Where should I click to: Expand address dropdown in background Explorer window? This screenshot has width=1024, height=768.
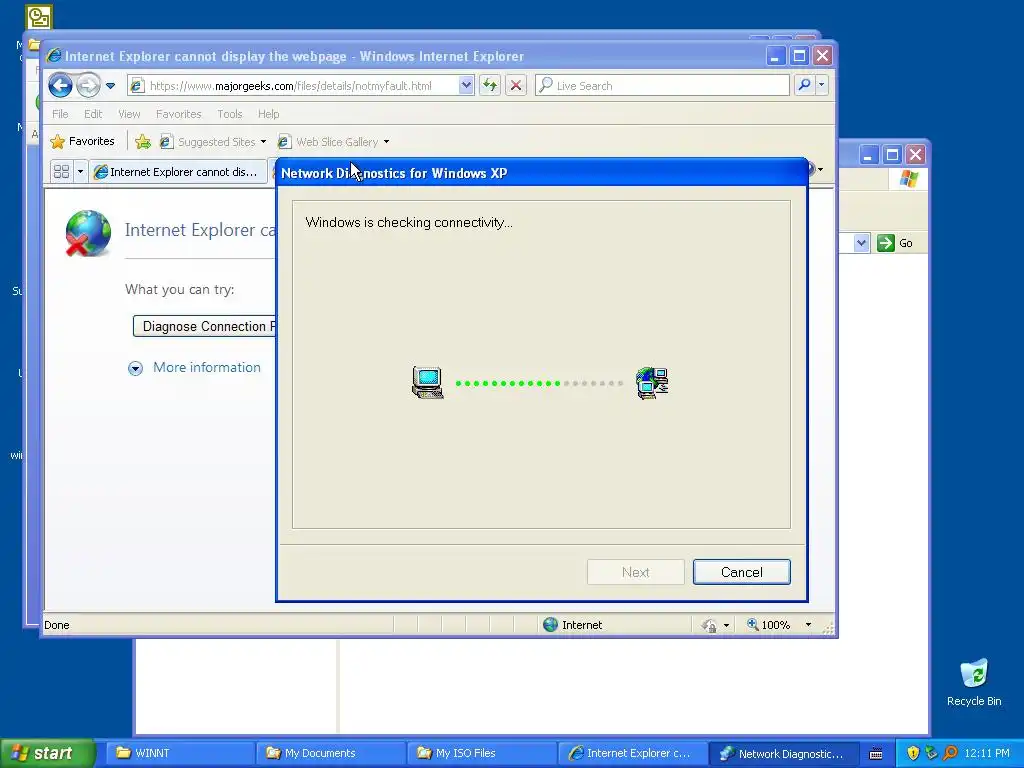[x=861, y=243]
